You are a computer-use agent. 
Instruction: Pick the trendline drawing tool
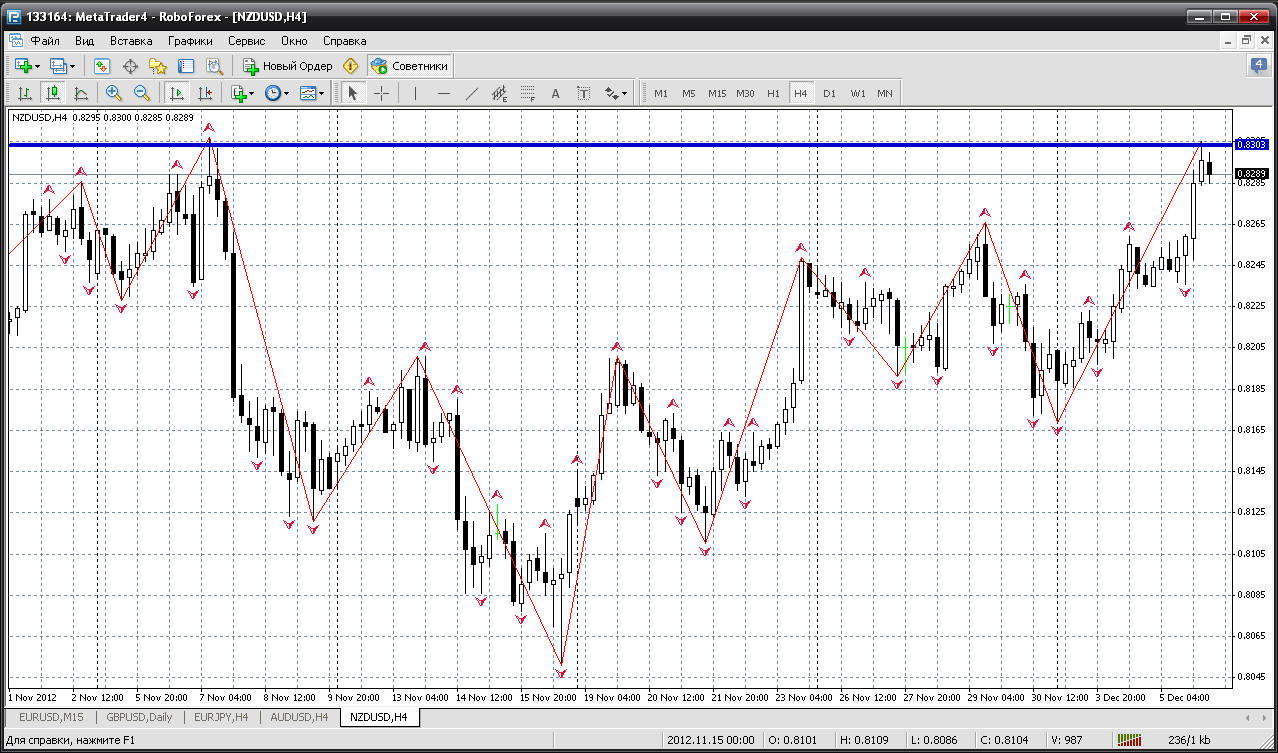click(x=472, y=93)
